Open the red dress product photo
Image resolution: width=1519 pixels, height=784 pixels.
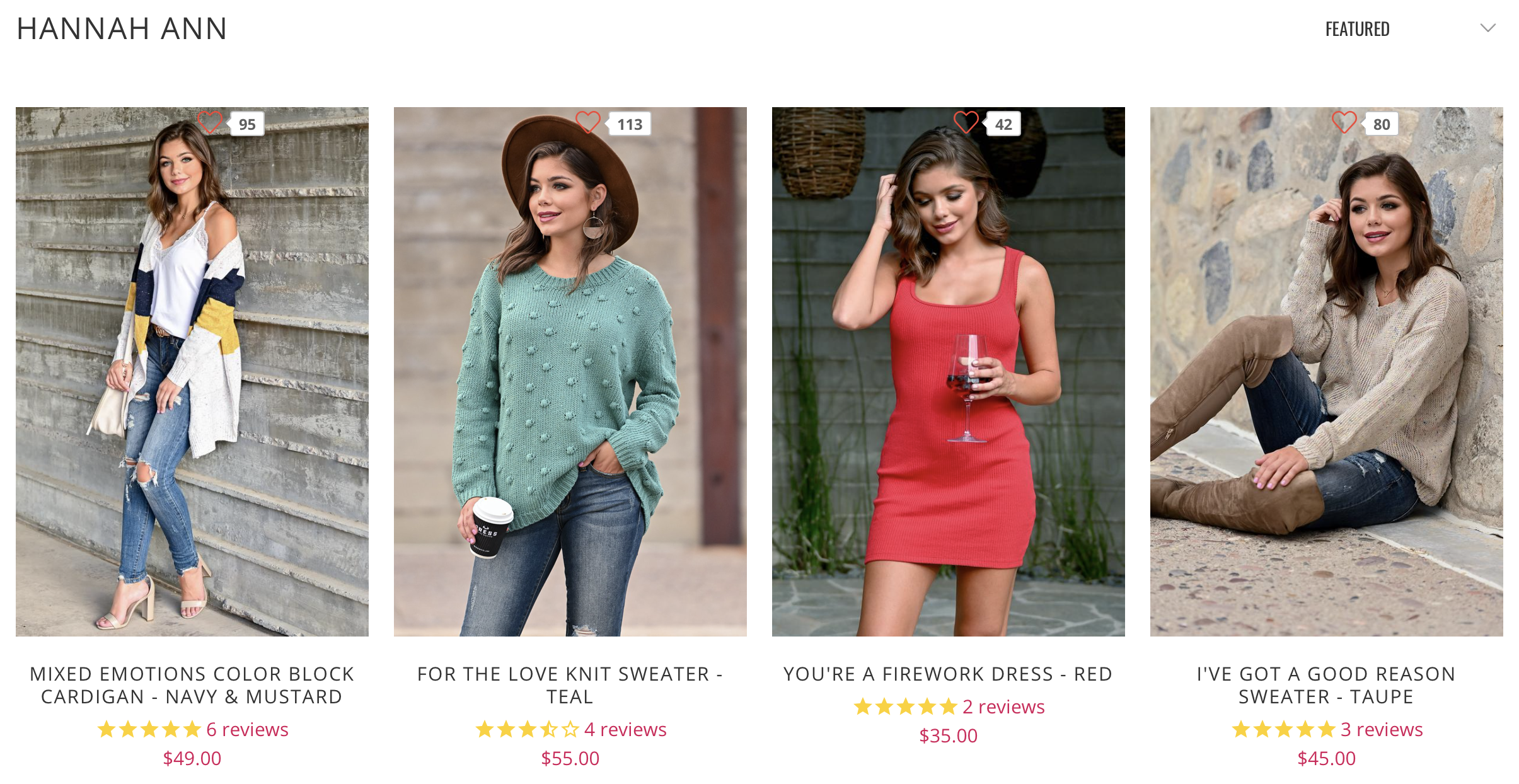coord(949,372)
